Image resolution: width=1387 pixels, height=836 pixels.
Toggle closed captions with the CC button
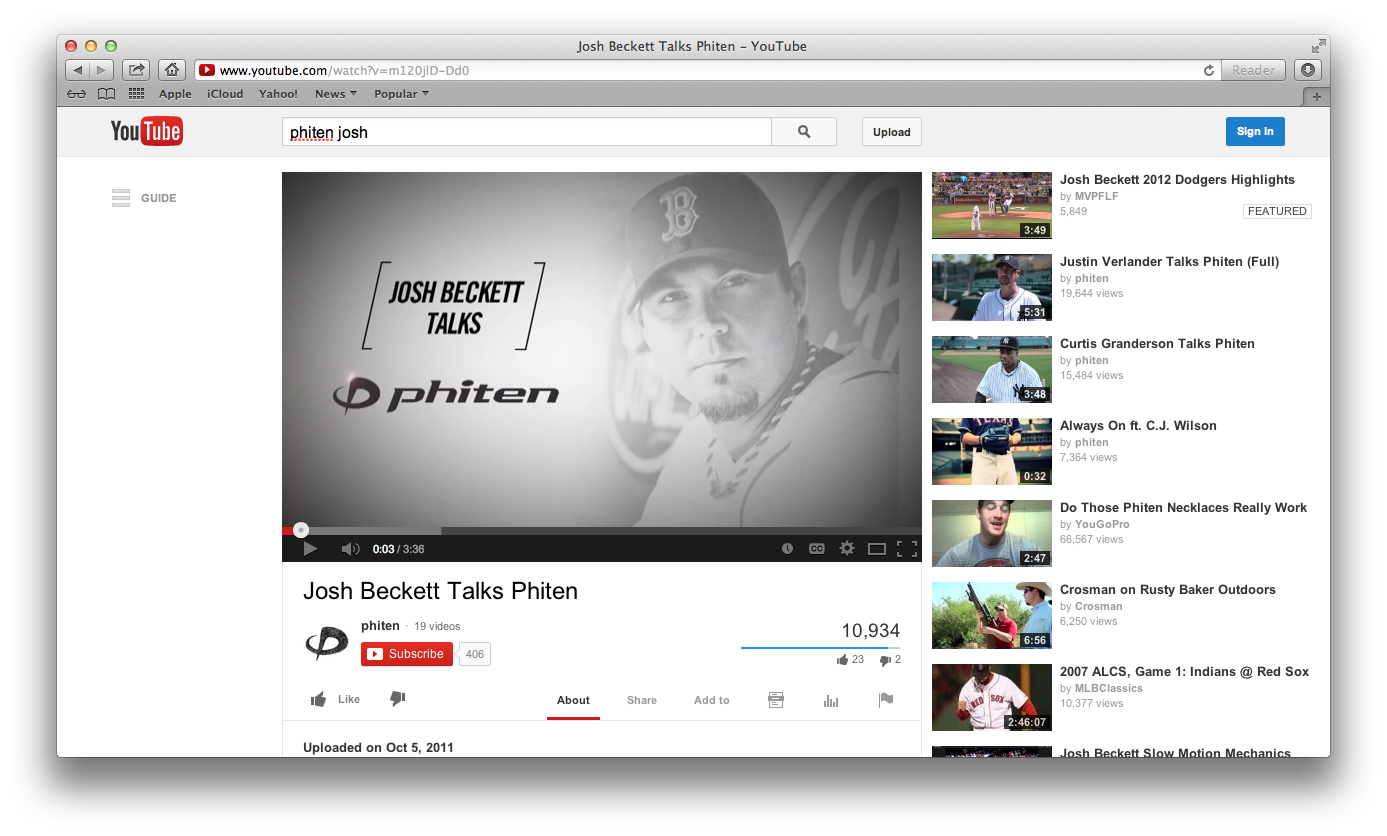point(817,548)
